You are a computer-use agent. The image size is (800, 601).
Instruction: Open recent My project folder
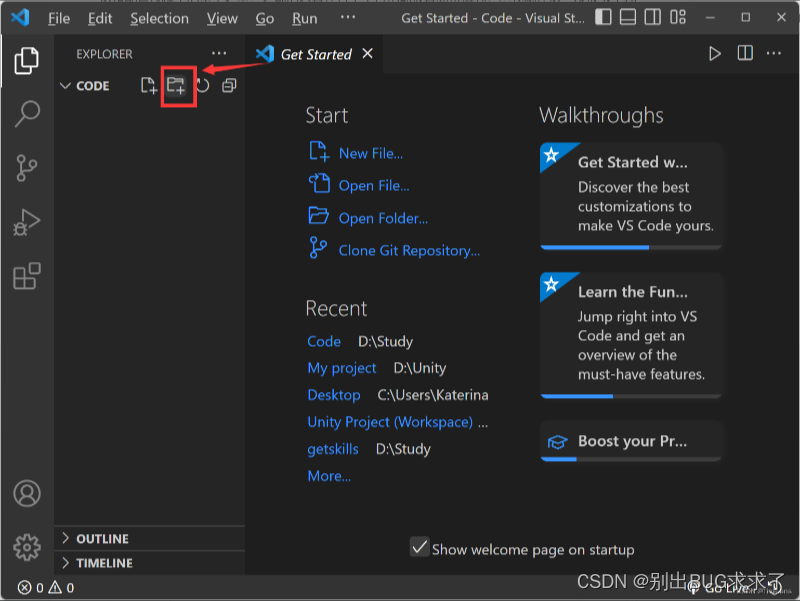pos(341,368)
